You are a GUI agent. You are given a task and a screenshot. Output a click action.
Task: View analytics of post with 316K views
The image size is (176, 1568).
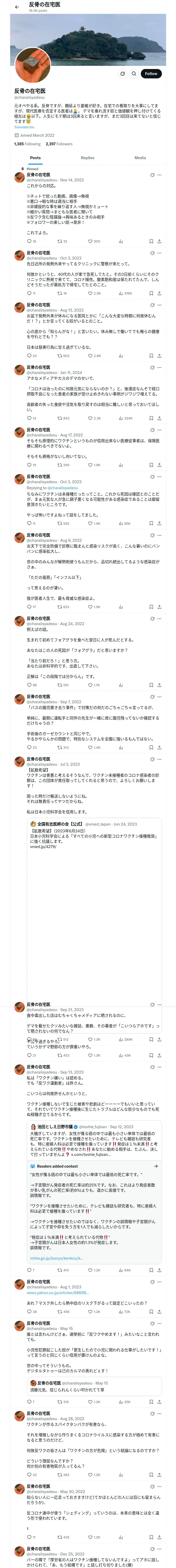coord(125,293)
